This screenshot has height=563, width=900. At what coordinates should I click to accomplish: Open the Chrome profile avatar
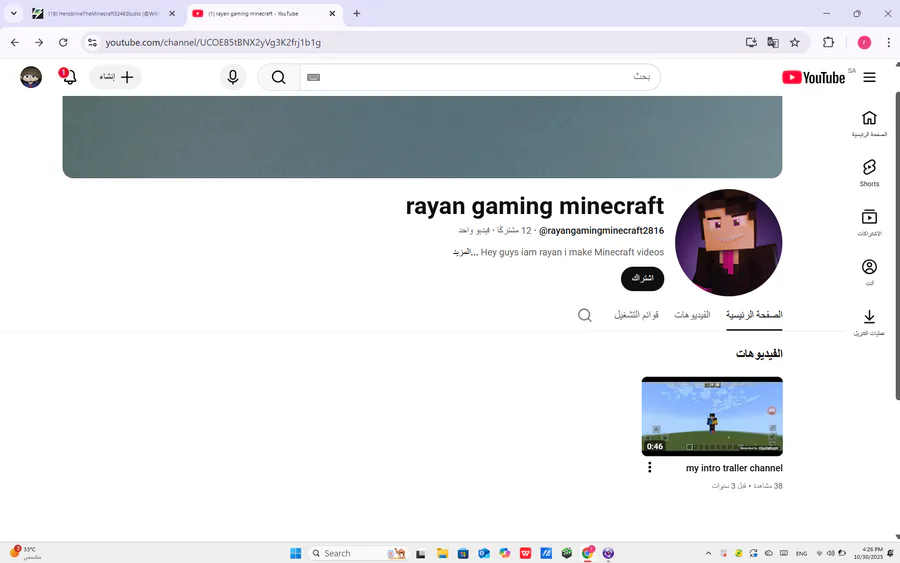coord(864,42)
